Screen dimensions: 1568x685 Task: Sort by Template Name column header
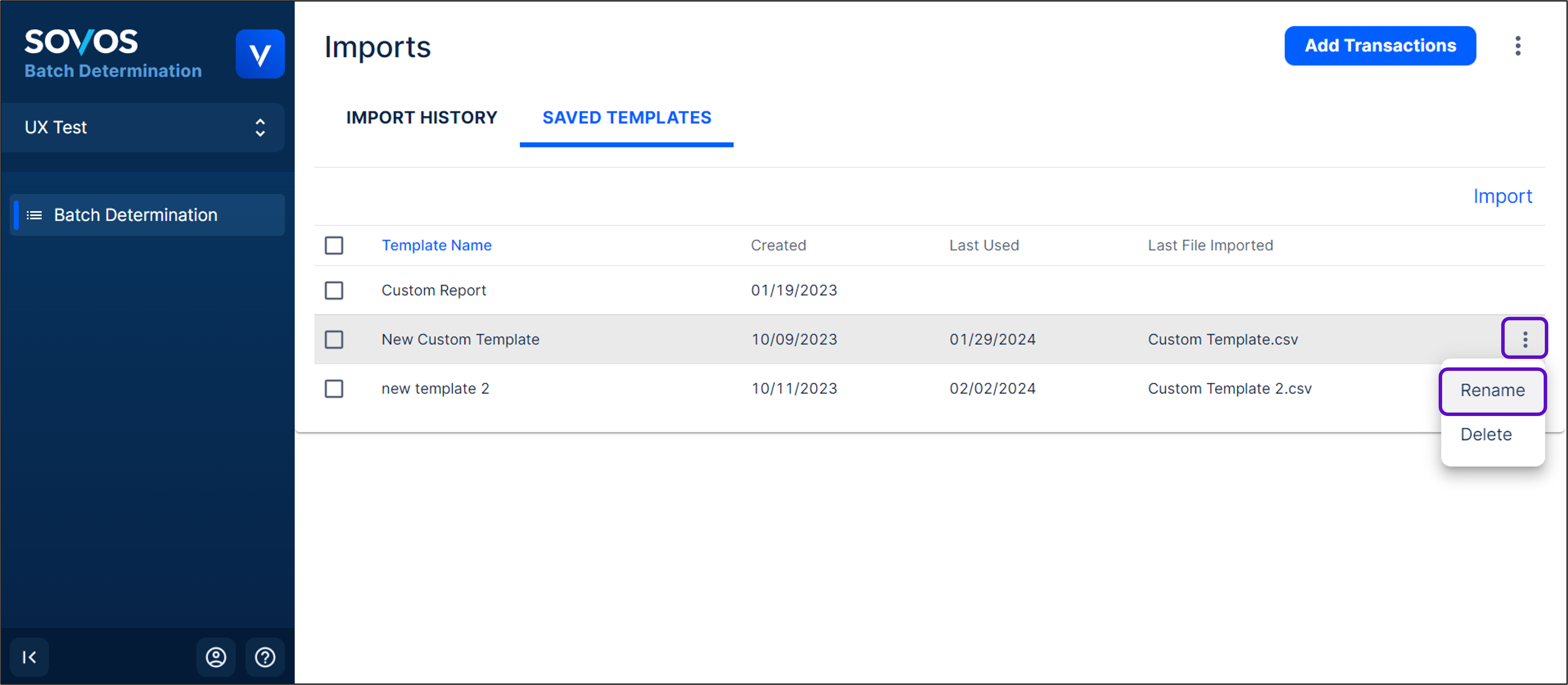pos(436,245)
